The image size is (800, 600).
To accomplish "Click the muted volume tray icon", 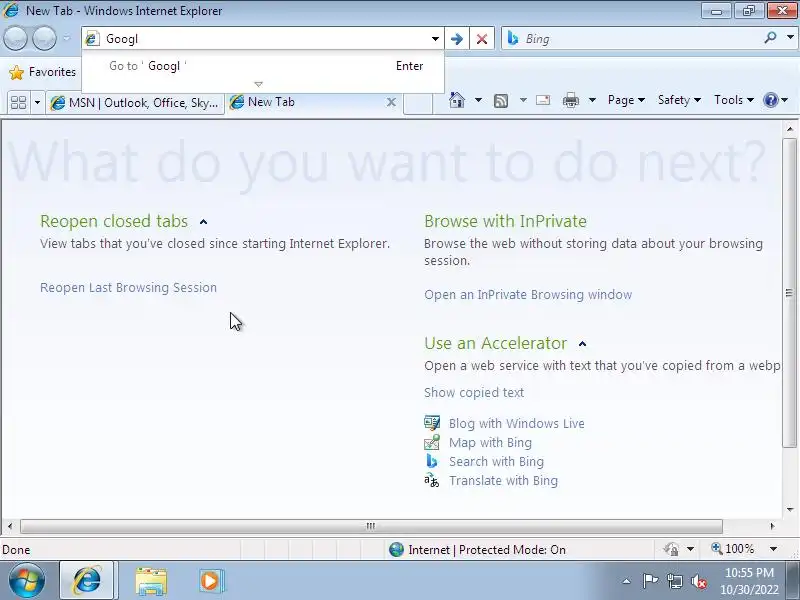I will click(x=698, y=581).
